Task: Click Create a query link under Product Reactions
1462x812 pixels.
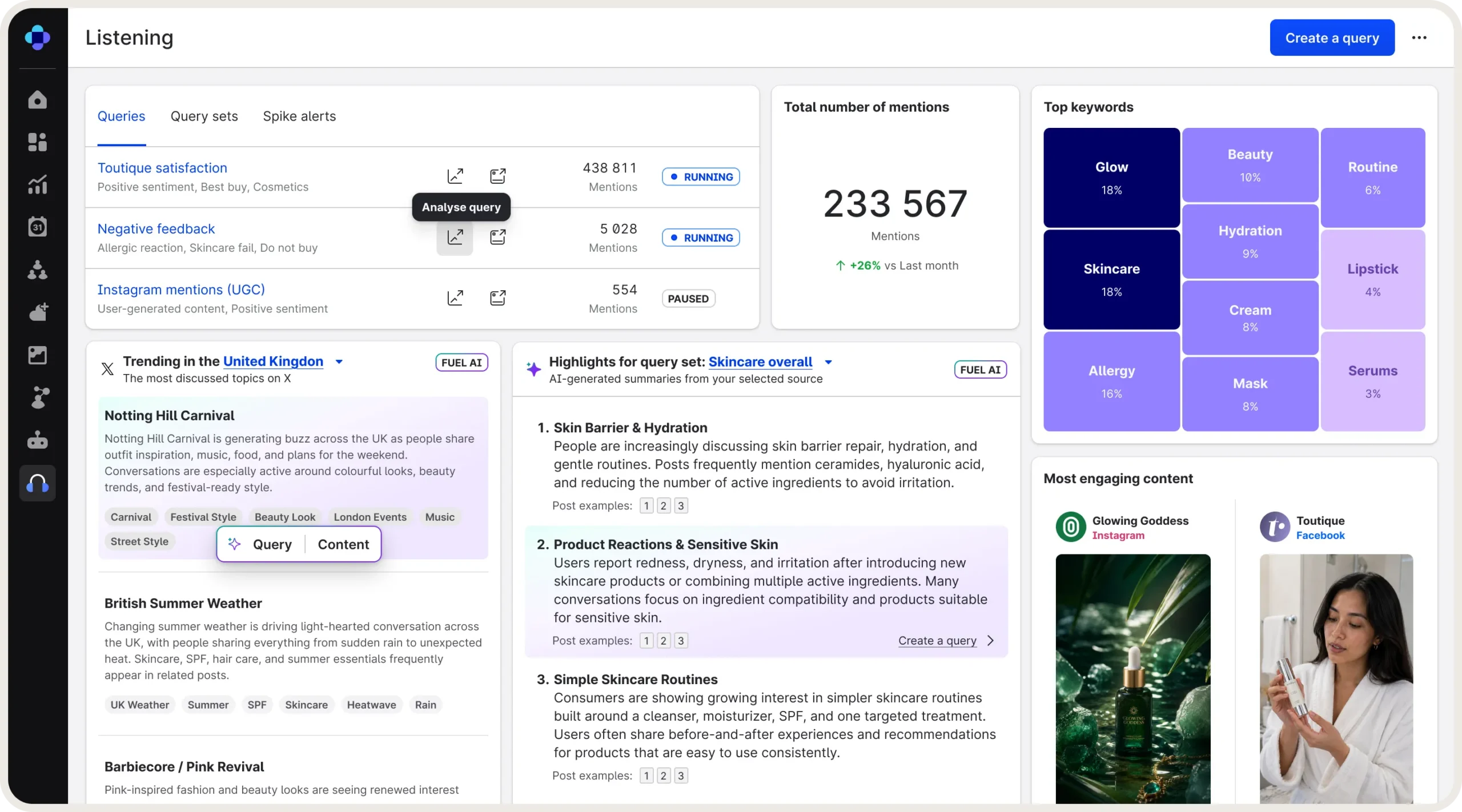Action: (937, 641)
